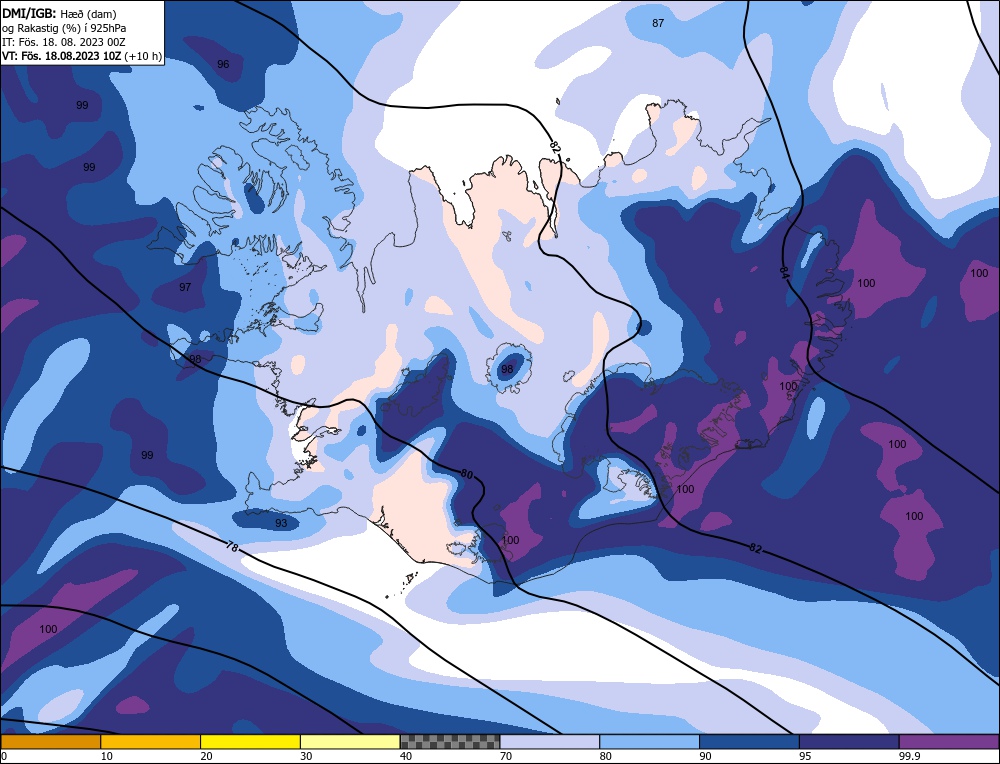1000x764 pixels.
Task: Click the orange 10–20 legend swatch
Action: pyautogui.click(x=151, y=742)
